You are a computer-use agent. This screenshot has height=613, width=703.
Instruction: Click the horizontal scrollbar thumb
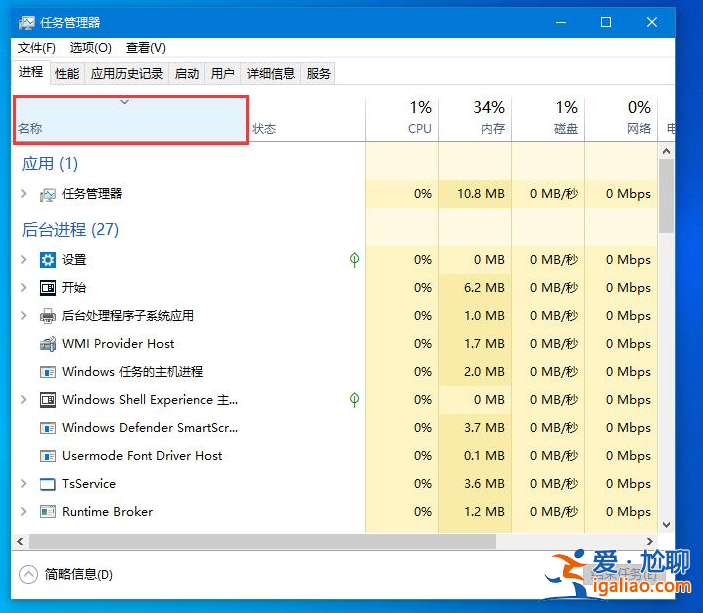(263, 541)
